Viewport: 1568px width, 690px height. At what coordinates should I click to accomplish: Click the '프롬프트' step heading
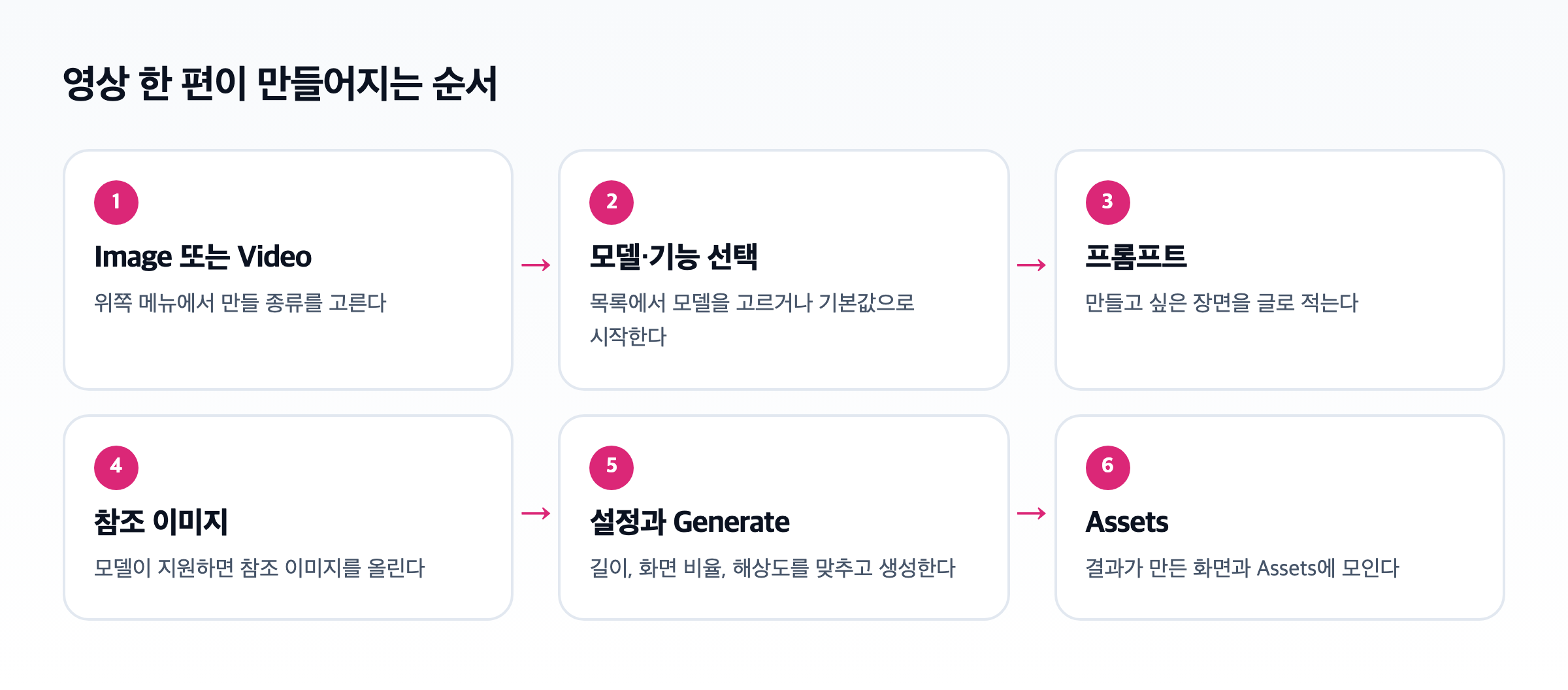[x=1136, y=256]
